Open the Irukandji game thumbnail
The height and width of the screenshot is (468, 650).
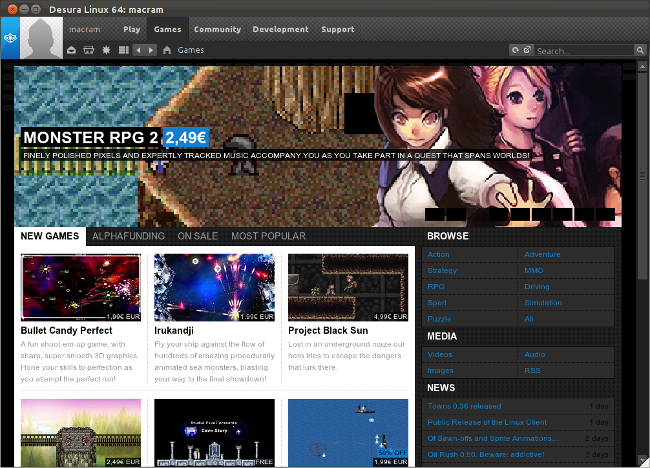coord(214,288)
